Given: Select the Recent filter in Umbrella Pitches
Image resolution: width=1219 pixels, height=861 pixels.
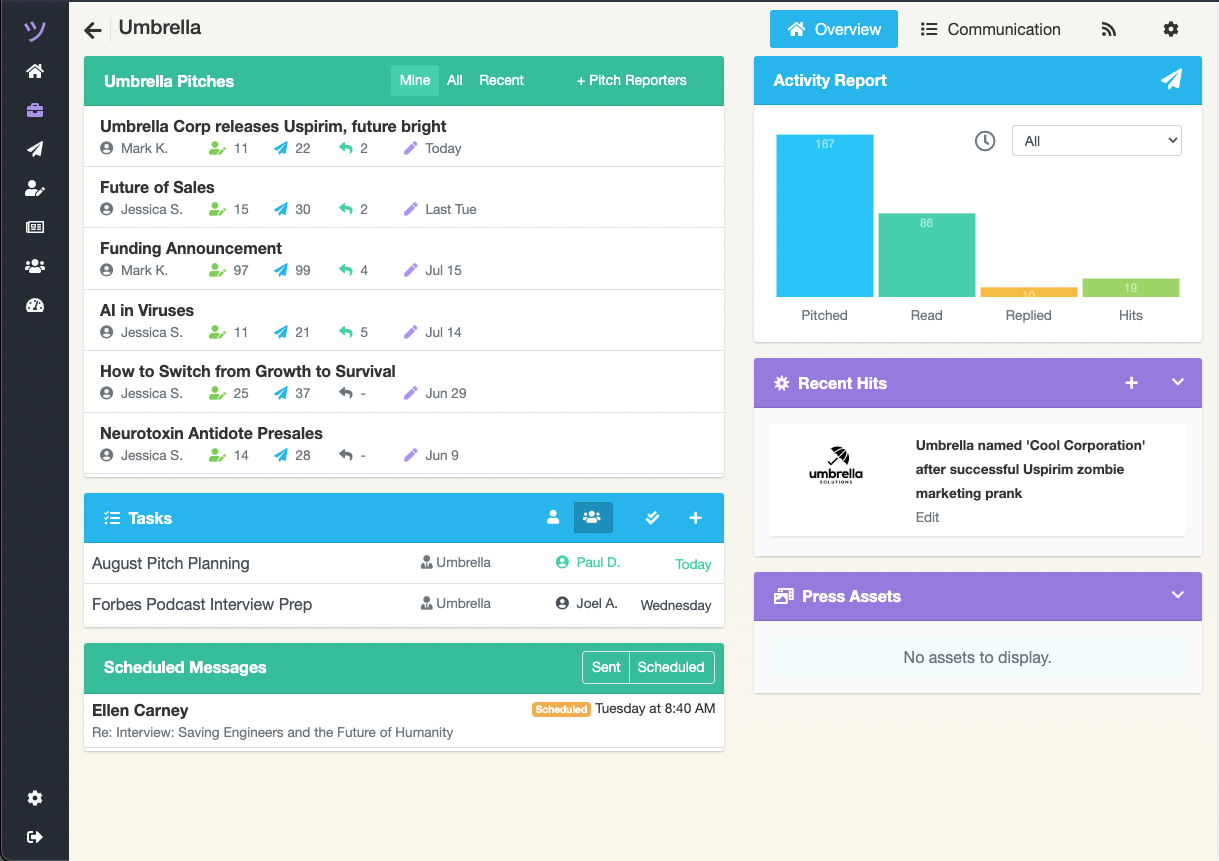Looking at the screenshot, I should coord(501,81).
